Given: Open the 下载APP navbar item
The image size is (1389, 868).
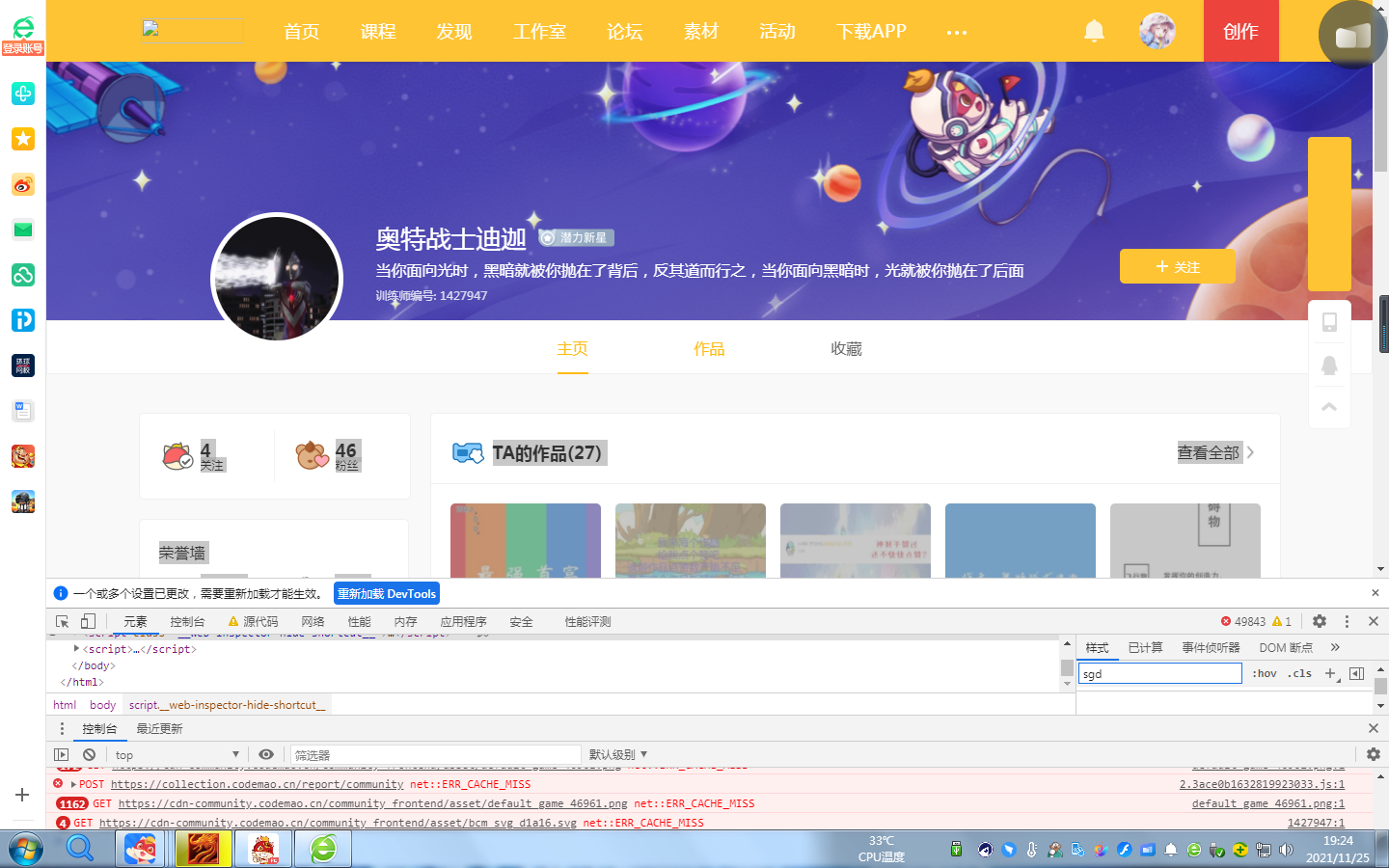Looking at the screenshot, I should [871, 32].
